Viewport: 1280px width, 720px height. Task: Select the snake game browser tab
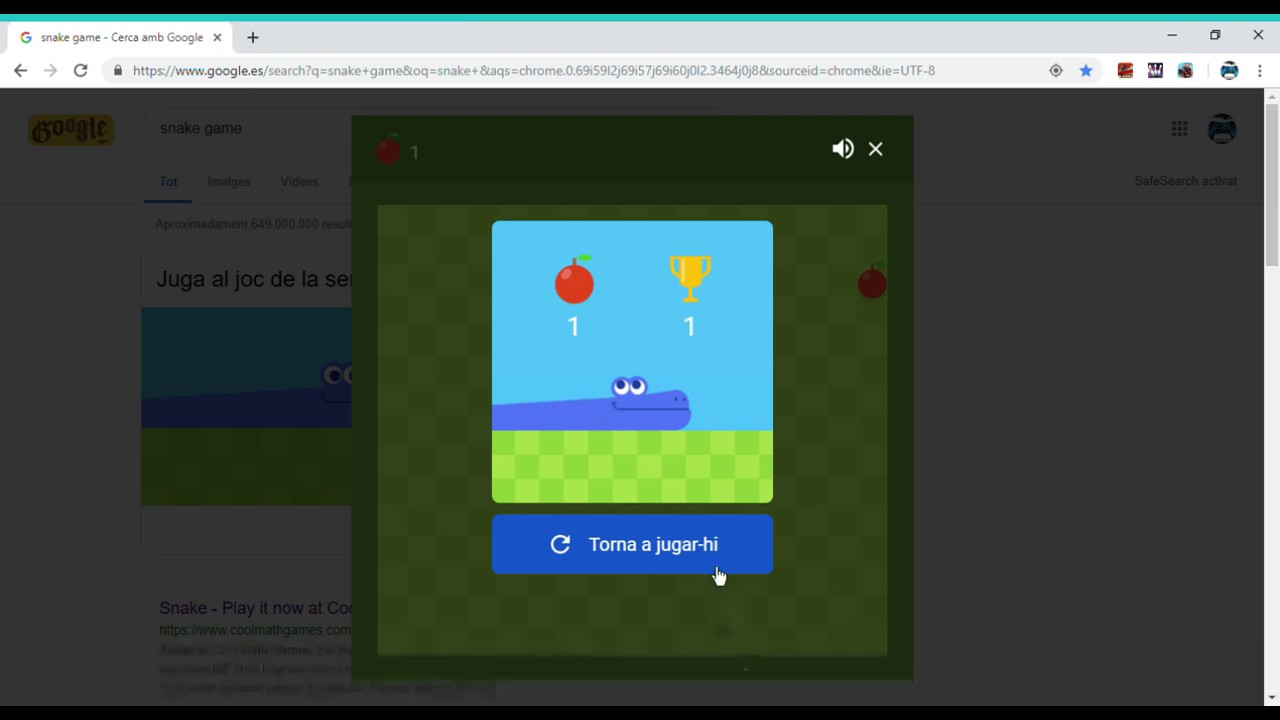pos(121,38)
